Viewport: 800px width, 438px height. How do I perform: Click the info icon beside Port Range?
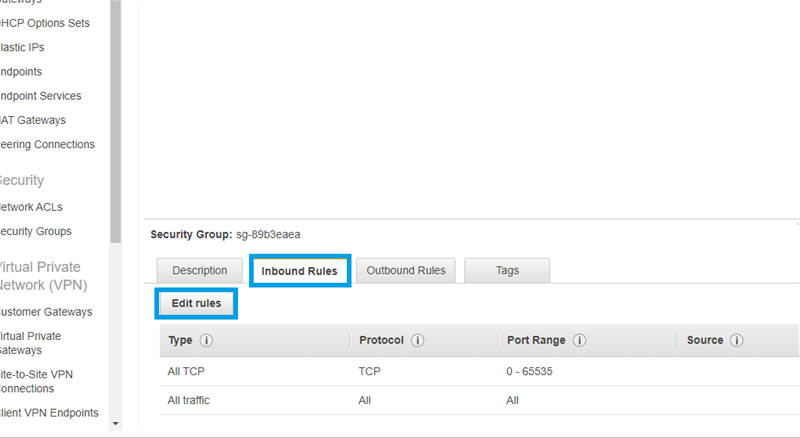click(579, 341)
